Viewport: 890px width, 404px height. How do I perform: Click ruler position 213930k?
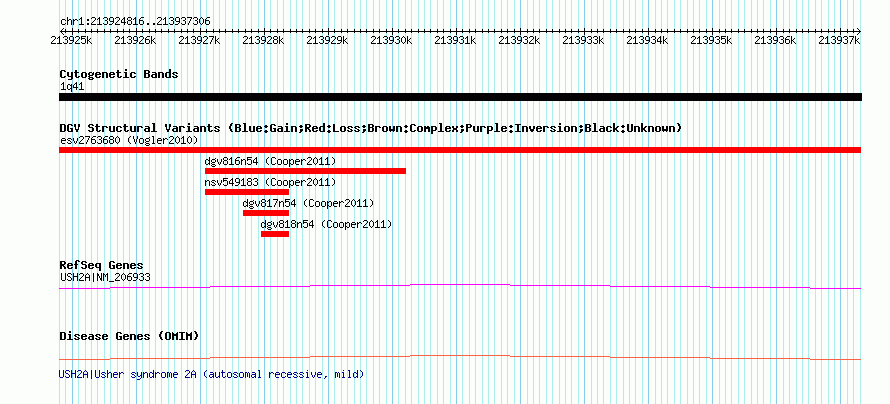[x=391, y=40]
